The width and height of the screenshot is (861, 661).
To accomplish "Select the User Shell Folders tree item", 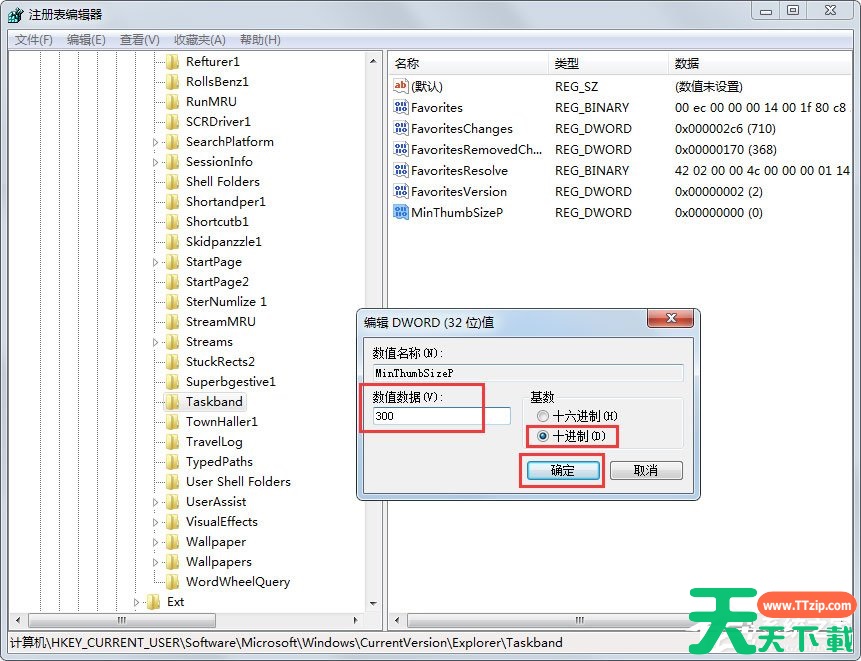I will tap(238, 482).
